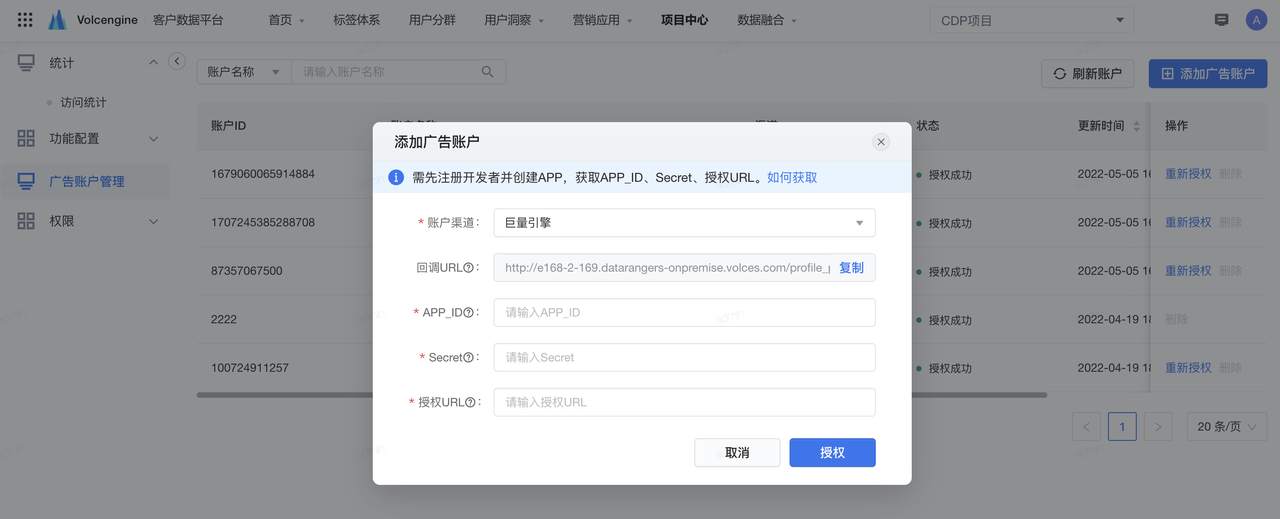Click 重新授权 for account 1679060065914884
1280x519 pixels.
coord(1188,174)
